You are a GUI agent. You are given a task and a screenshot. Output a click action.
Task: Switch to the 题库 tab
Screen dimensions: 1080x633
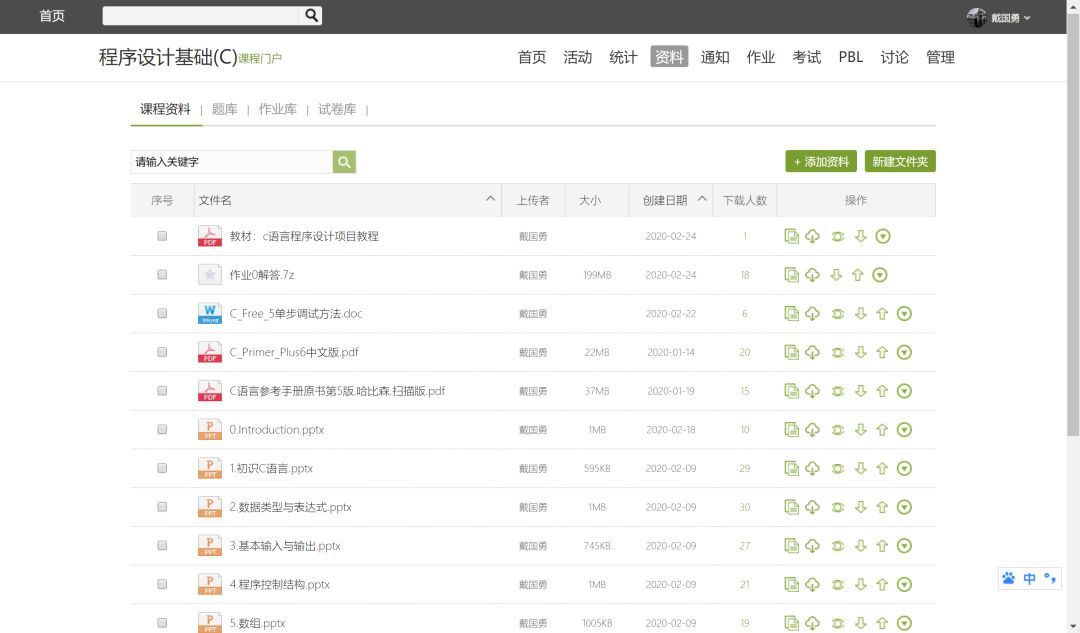click(224, 109)
